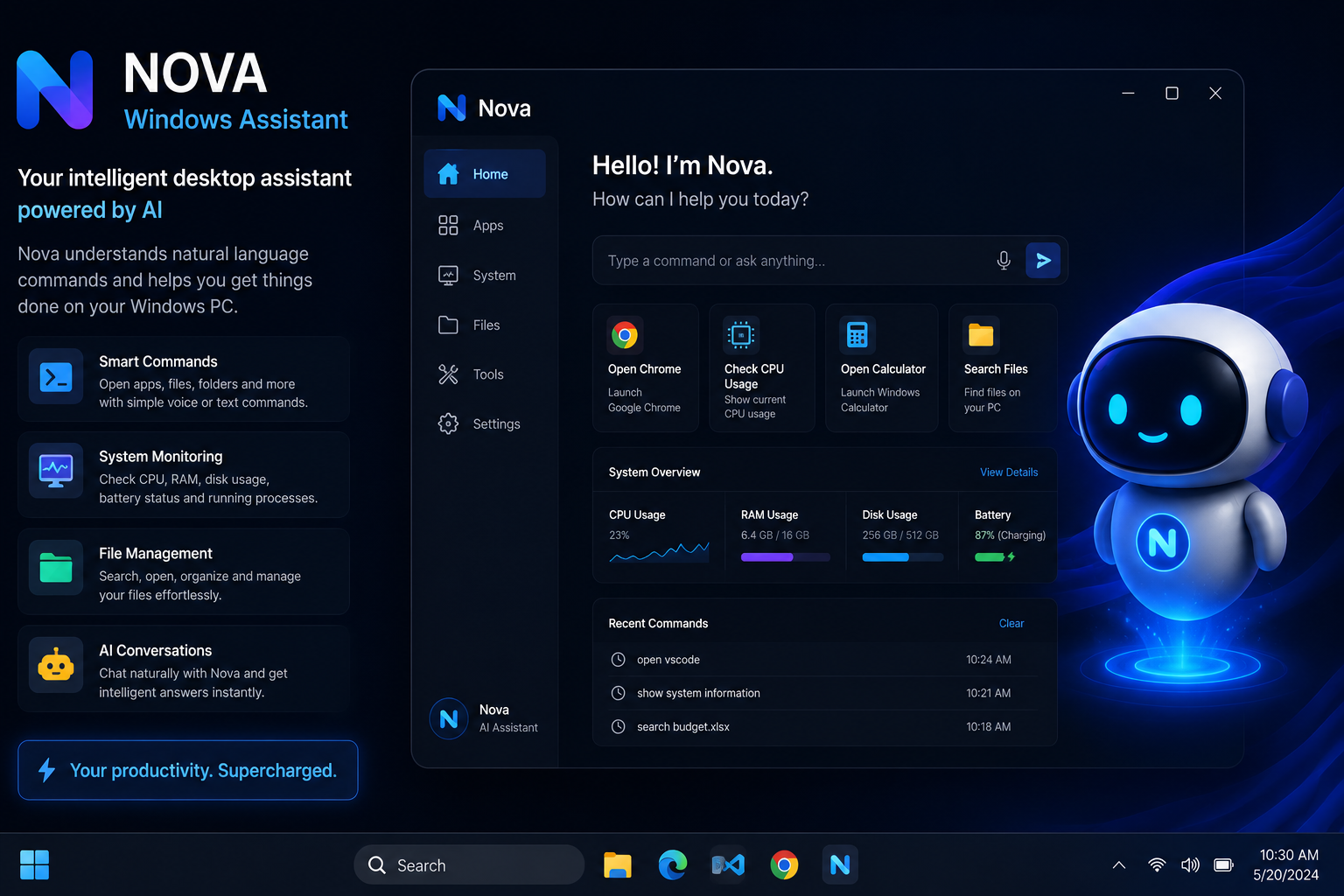Open the Windows Start menu
Viewport: 1344px width, 896px height.
point(35,864)
